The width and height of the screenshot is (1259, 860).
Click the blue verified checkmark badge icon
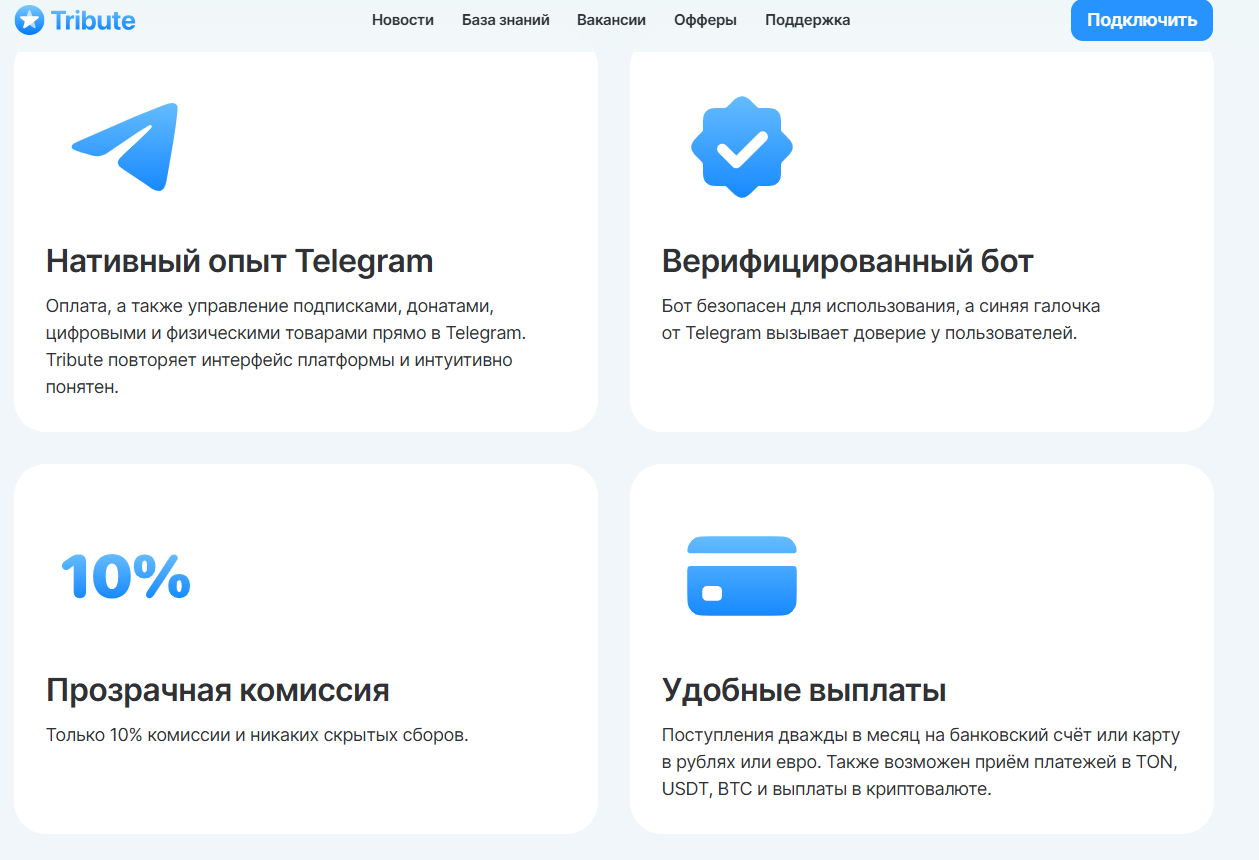tap(742, 147)
